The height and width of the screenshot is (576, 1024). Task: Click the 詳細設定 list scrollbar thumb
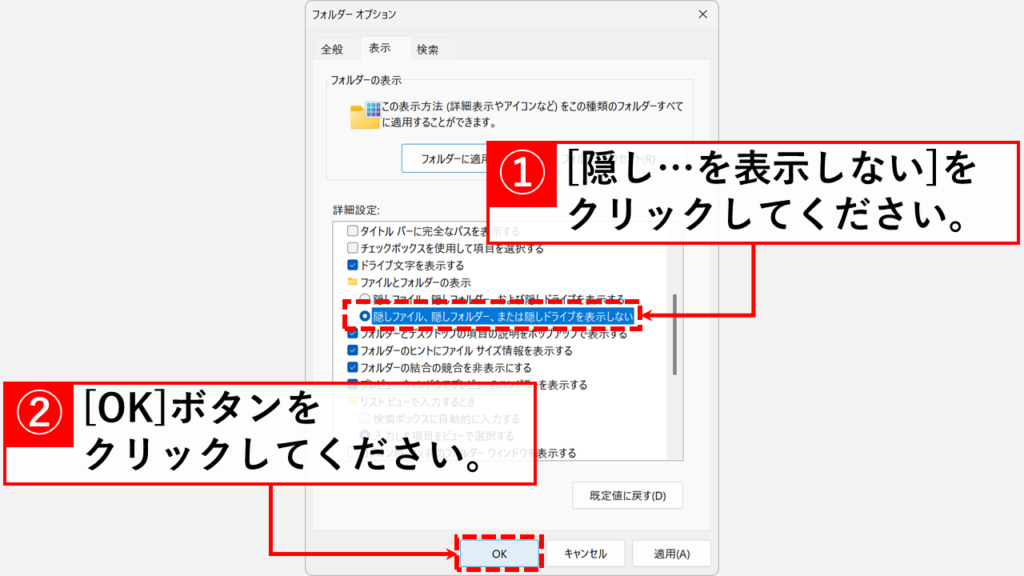(x=675, y=334)
